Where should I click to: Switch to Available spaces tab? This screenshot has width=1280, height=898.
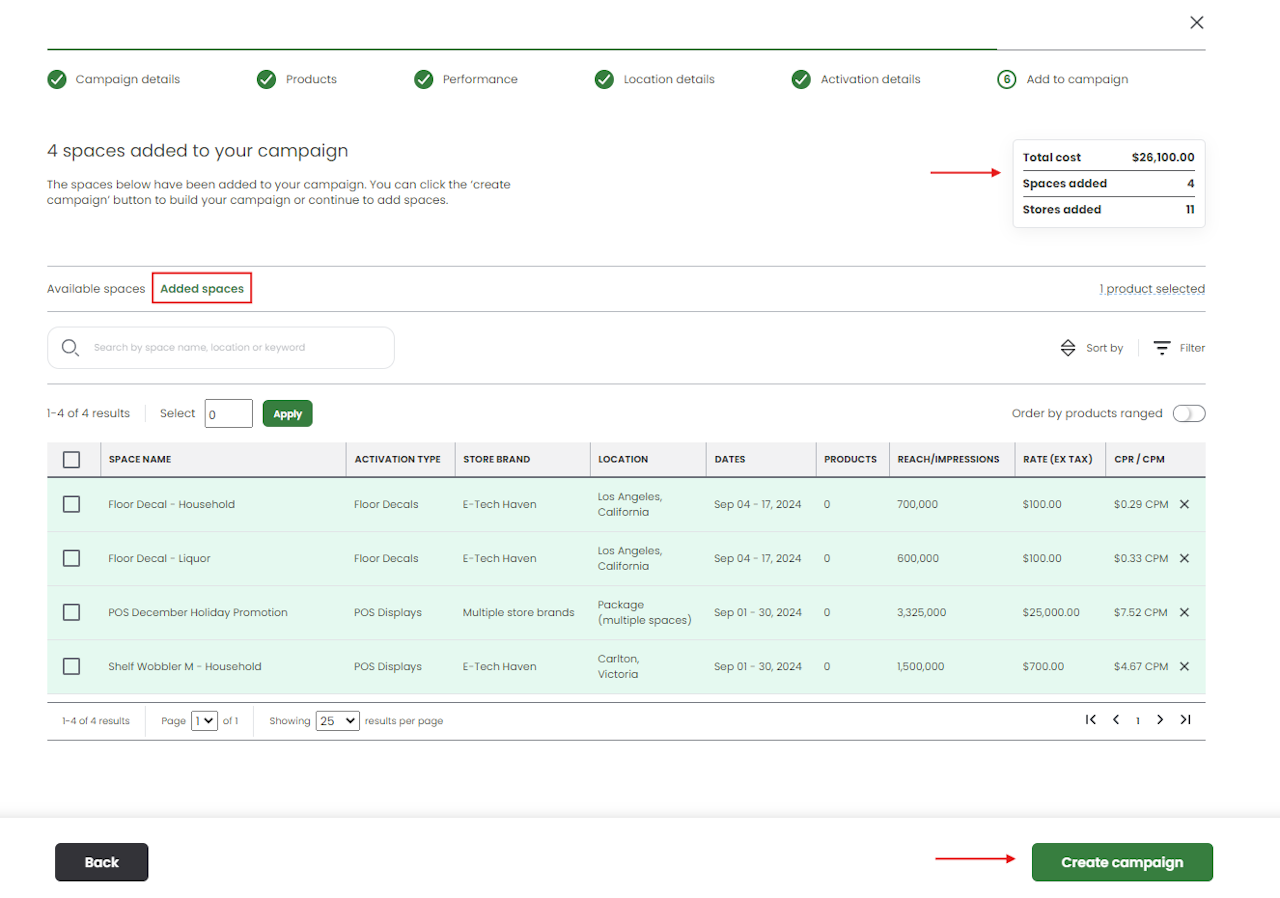pyautogui.click(x=96, y=289)
